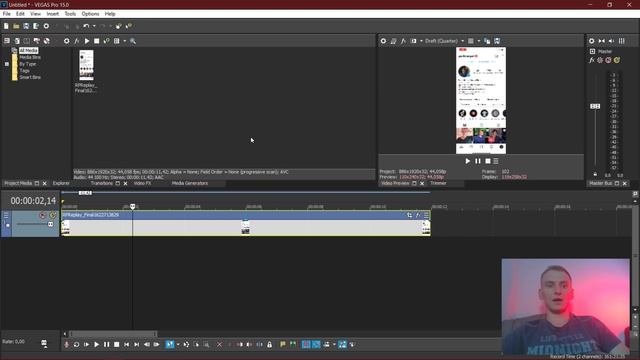This screenshot has height=360, width=640.
Task: Stop preview in Project Media toolbar
Action: click(97, 41)
